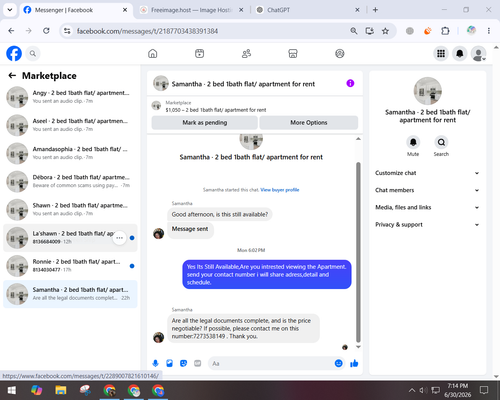Open the Aseel conversation
The height and width of the screenshot is (400, 500).
click(70, 125)
